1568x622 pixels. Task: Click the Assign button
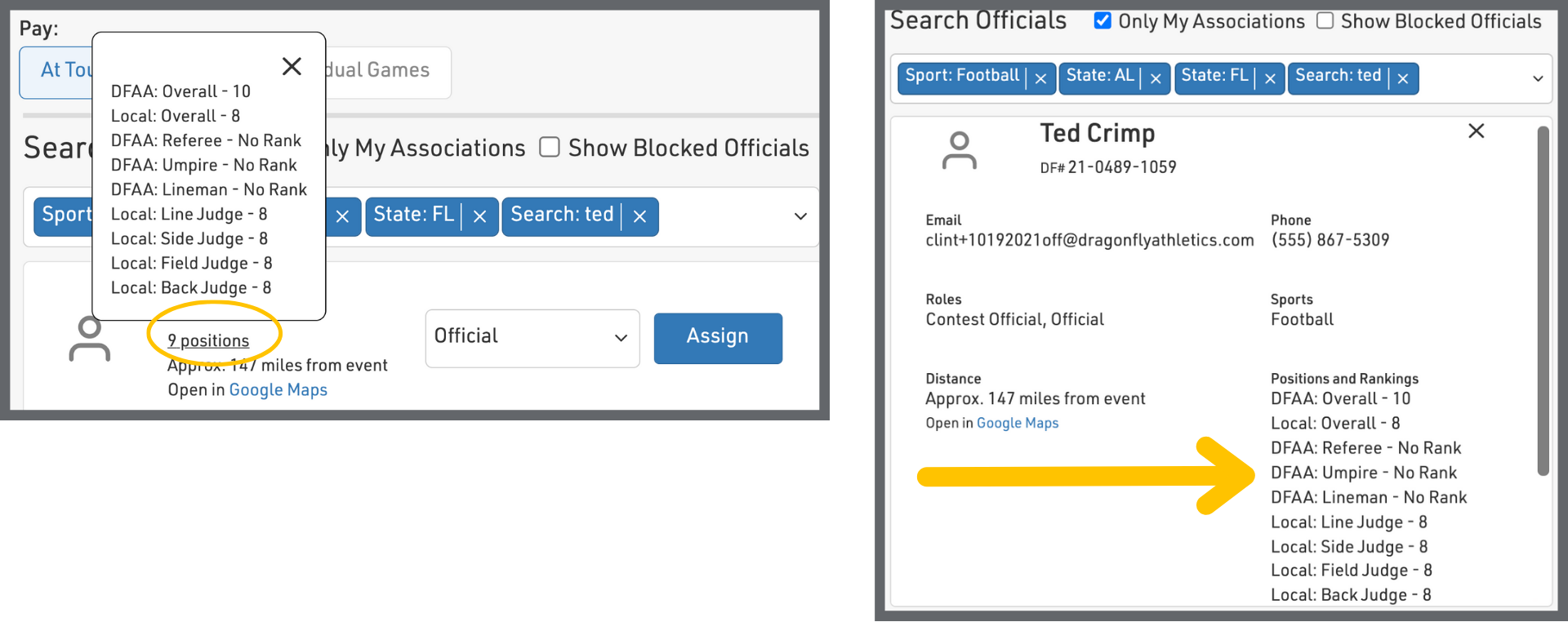tap(718, 337)
